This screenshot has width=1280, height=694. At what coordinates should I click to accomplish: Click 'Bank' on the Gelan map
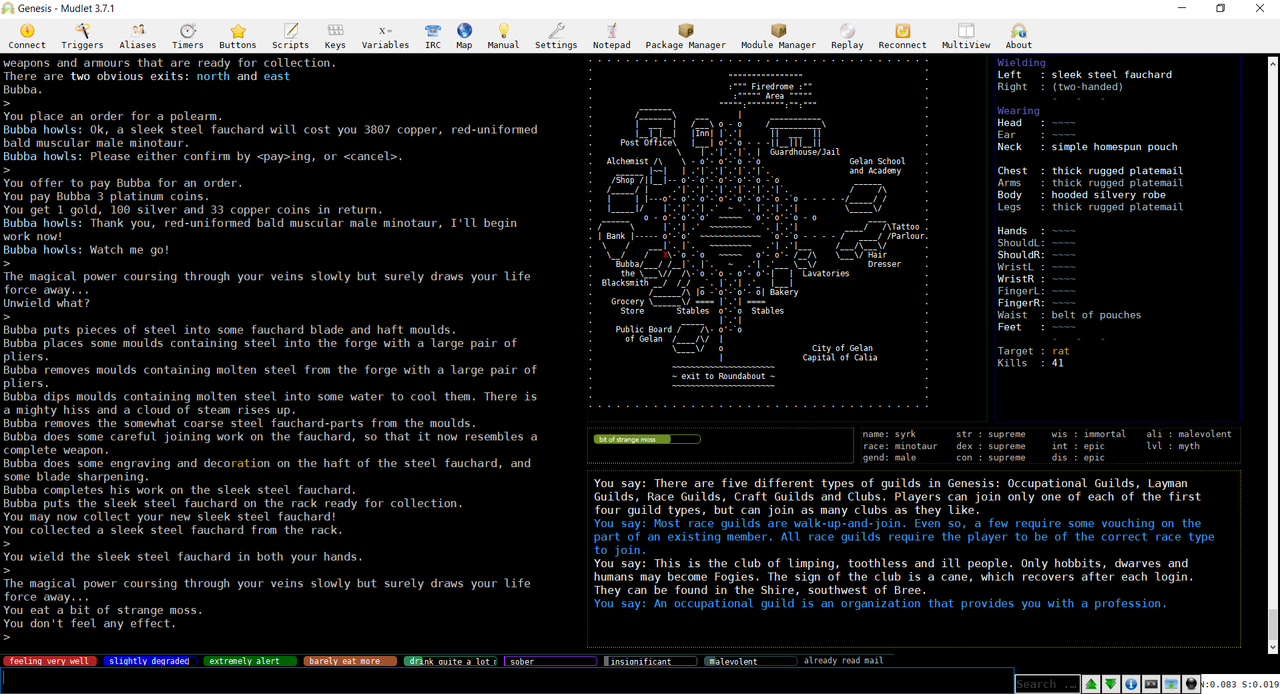(x=615, y=236)
